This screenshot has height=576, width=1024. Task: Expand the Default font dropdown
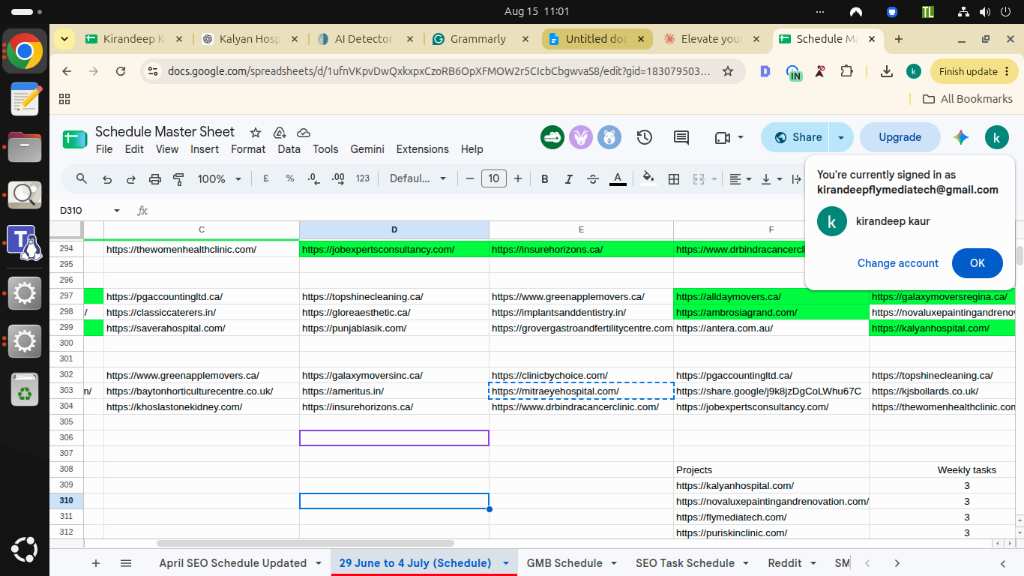[x=418, y=178]
